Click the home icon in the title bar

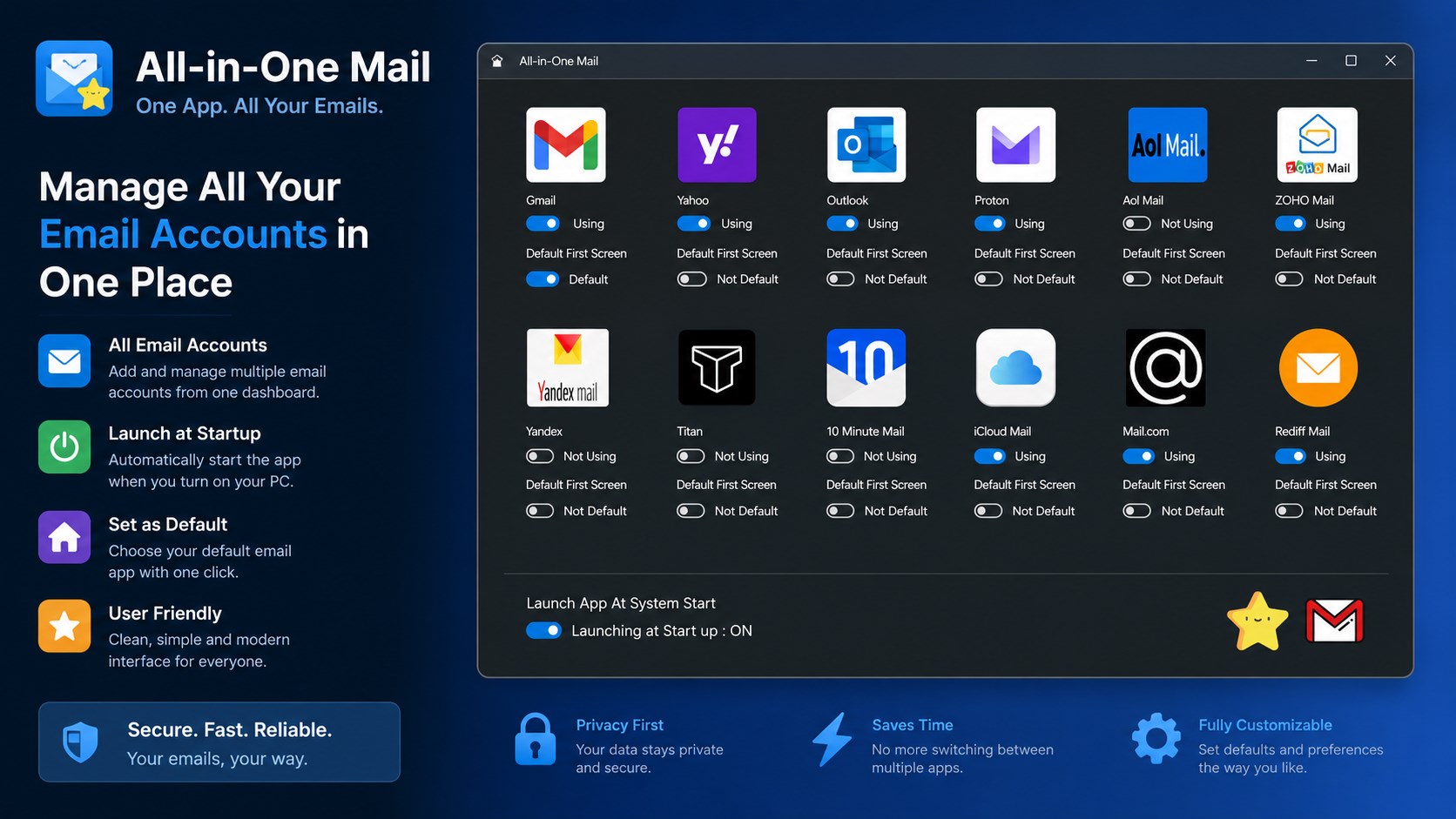pos(497,61)
